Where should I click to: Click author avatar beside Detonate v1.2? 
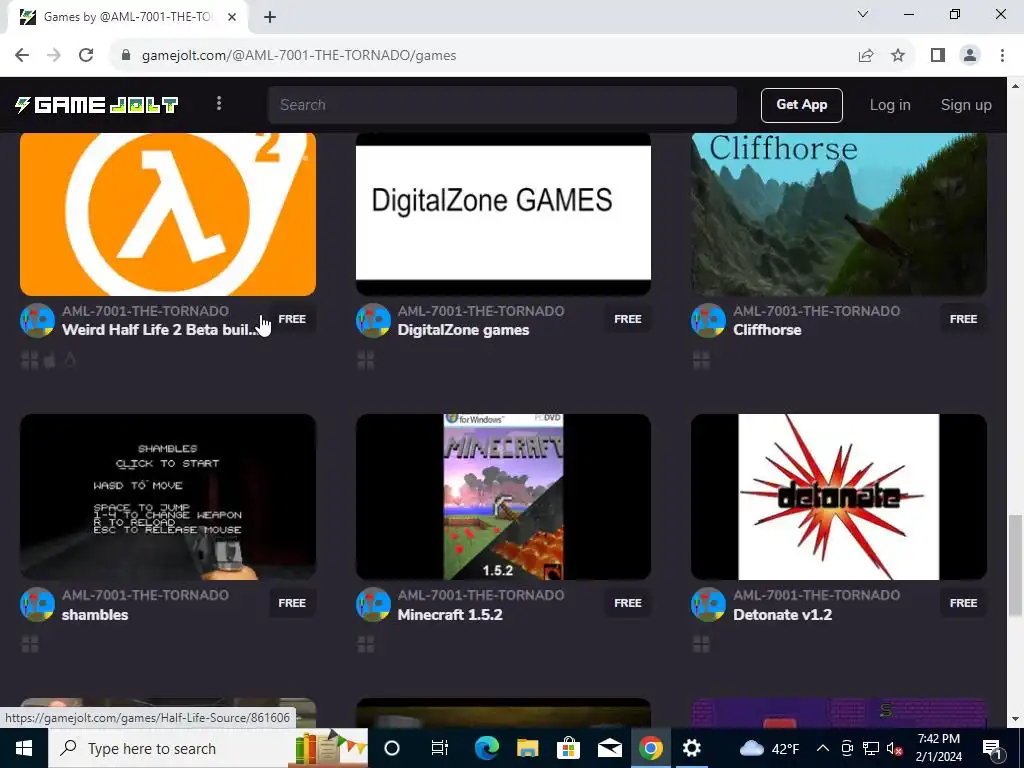click(x=708, y=604)
